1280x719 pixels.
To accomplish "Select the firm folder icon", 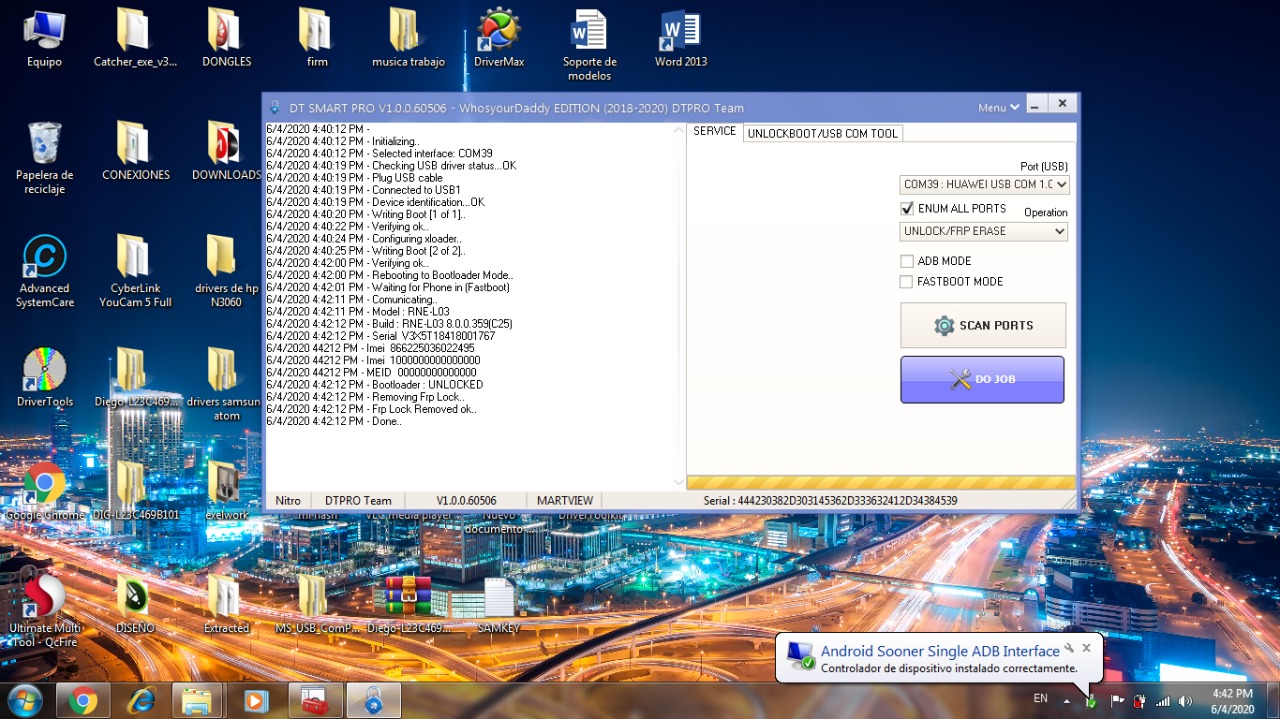I will (x=317, y=38).
